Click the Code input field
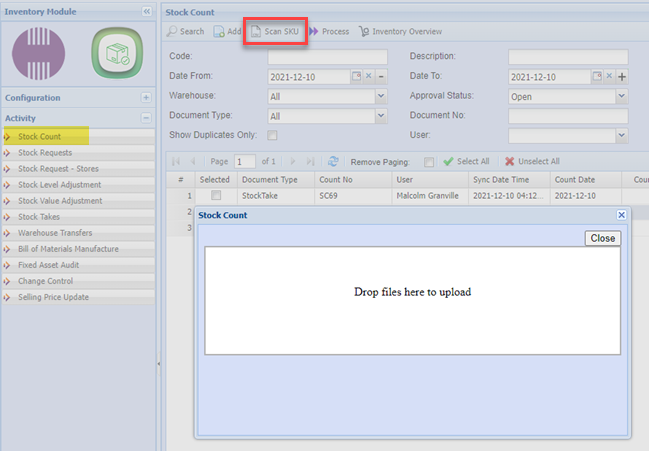The height and width of the screenshot is (451, 649). tap(327, 57)
